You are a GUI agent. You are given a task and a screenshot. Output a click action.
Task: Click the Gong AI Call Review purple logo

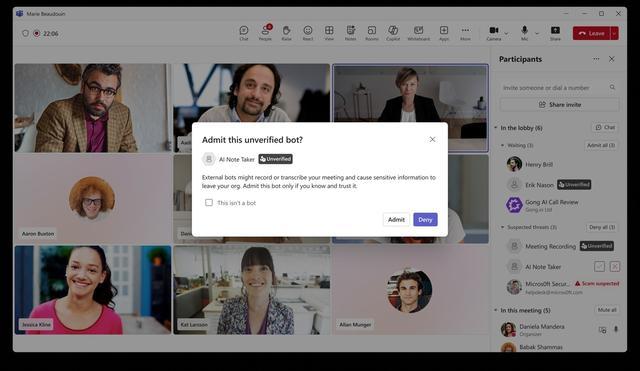pos(514,205)
